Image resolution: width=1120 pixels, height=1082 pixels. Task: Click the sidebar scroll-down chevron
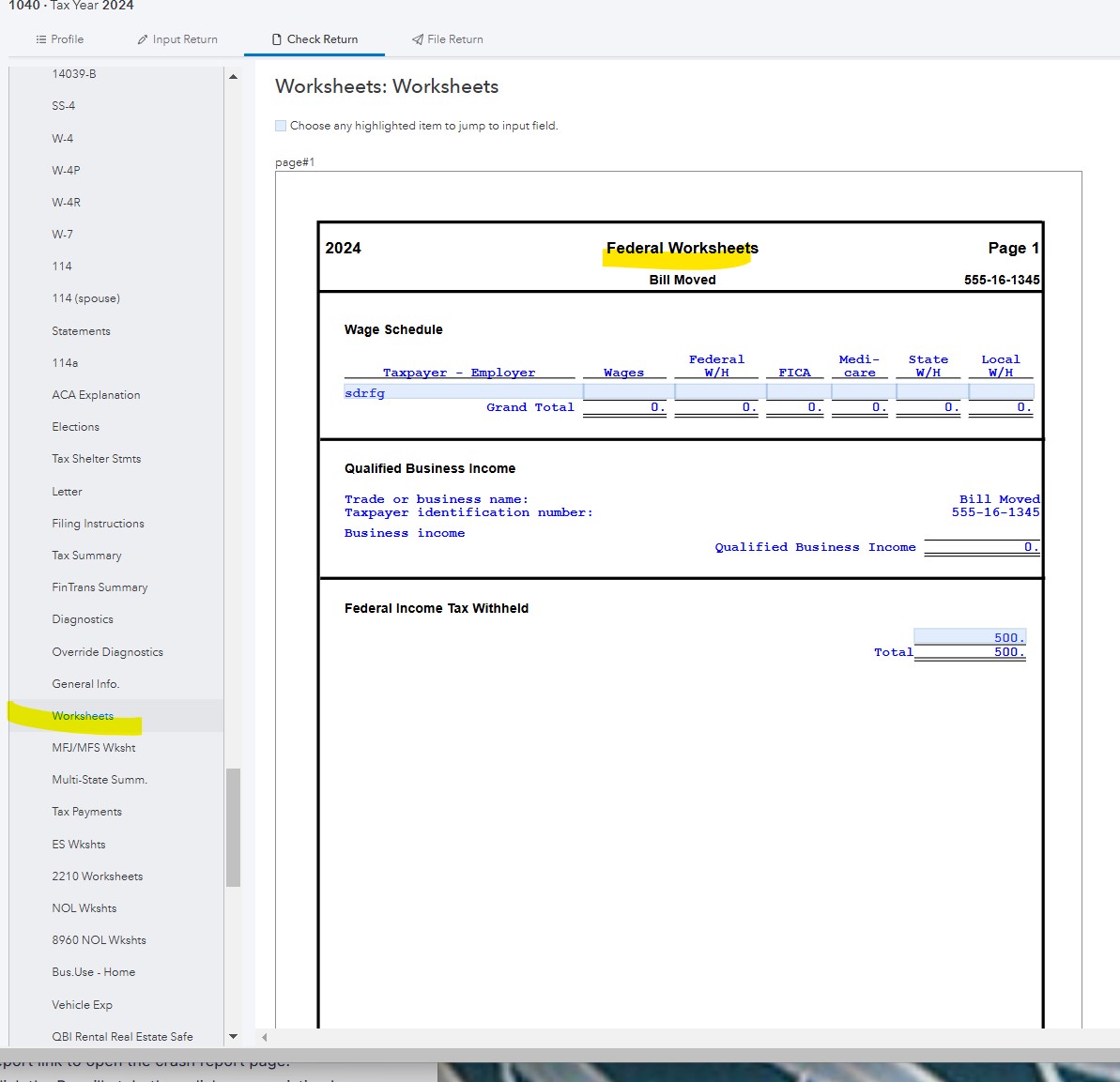click(x=233, y=1036)
